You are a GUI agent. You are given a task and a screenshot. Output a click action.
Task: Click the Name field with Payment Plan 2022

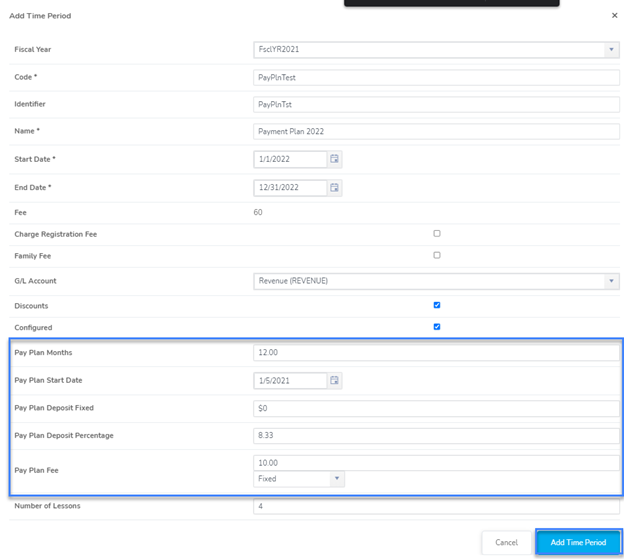pyautogui.click(x=436, y=132)
